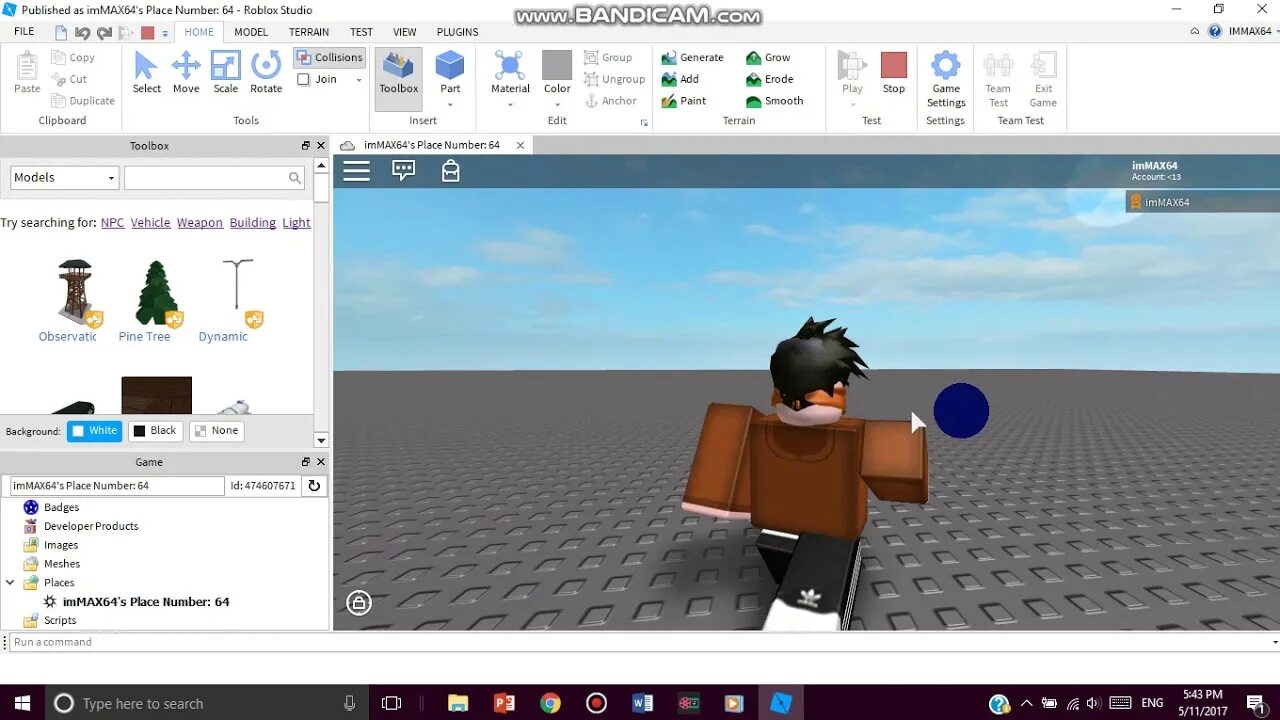
Task: Open the Windows Start menu
Action: coord(22,703)
